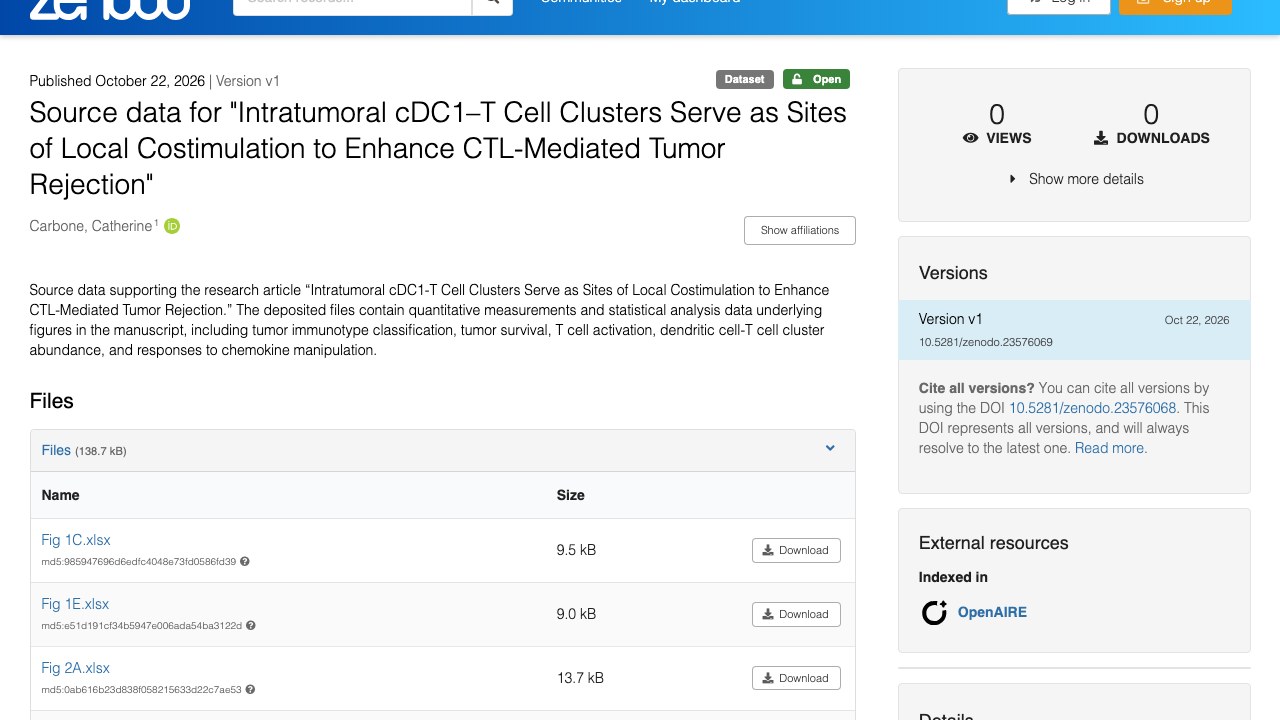Download the Fig 1E.xlsx file
This screenshot has height=720, width=1280.
(796, 614)
